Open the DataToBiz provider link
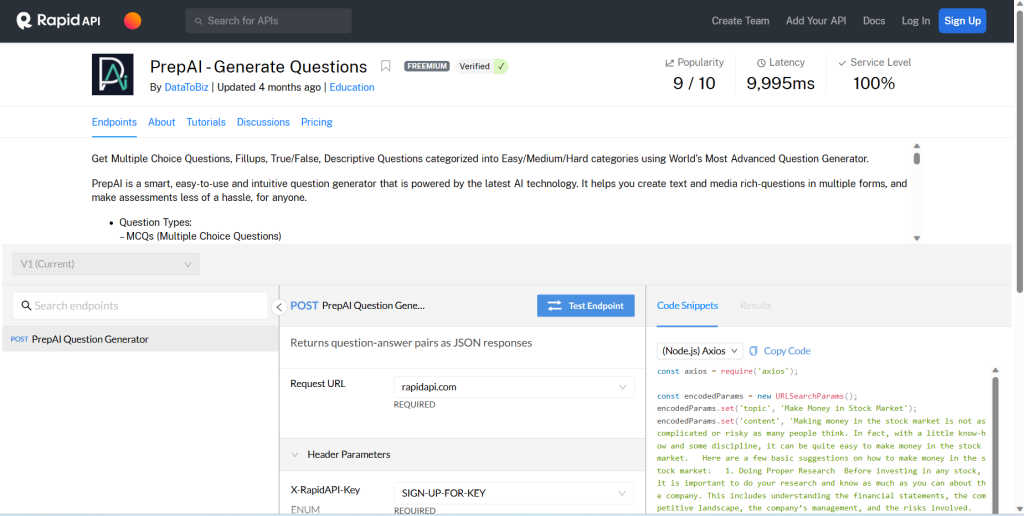Image resolution: width=1024 pixels, height=516 pixels. coord(186,87)
